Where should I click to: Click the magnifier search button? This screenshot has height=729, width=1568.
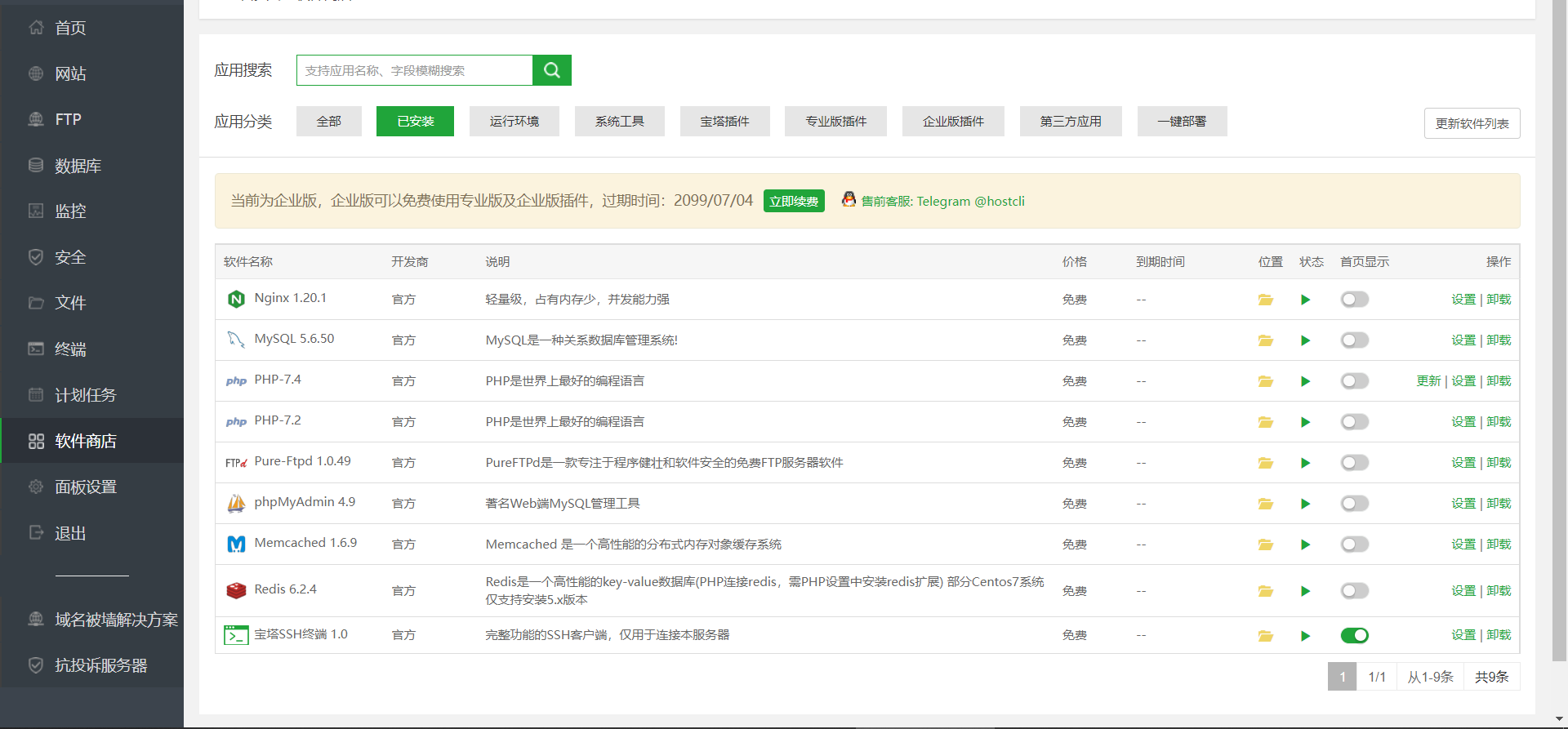point(552,70)
